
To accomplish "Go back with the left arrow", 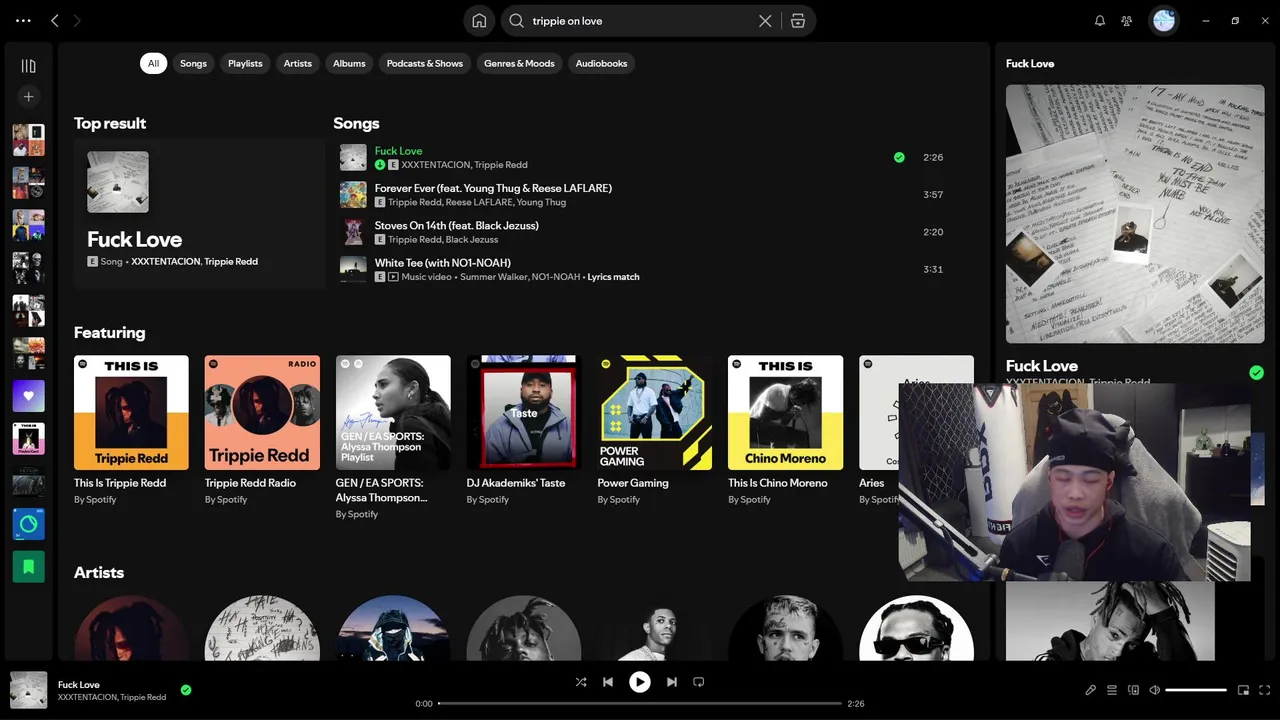I will [55, 20].
